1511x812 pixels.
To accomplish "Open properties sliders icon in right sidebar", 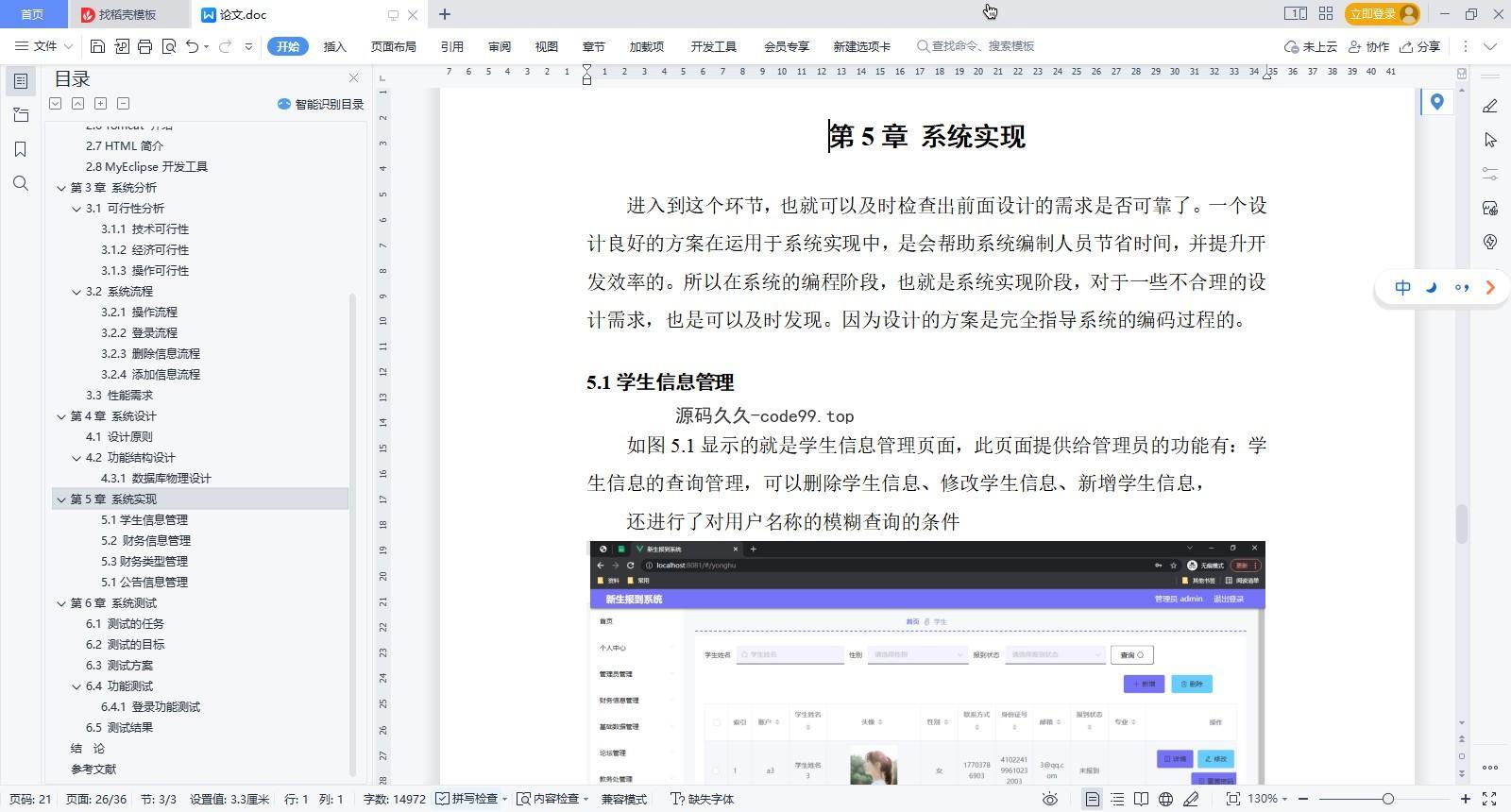I will click(1490, 174).
